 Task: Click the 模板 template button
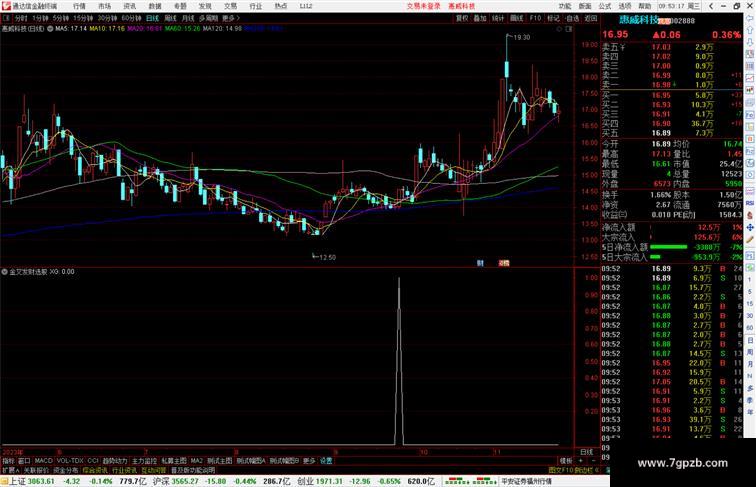[565, 461]
